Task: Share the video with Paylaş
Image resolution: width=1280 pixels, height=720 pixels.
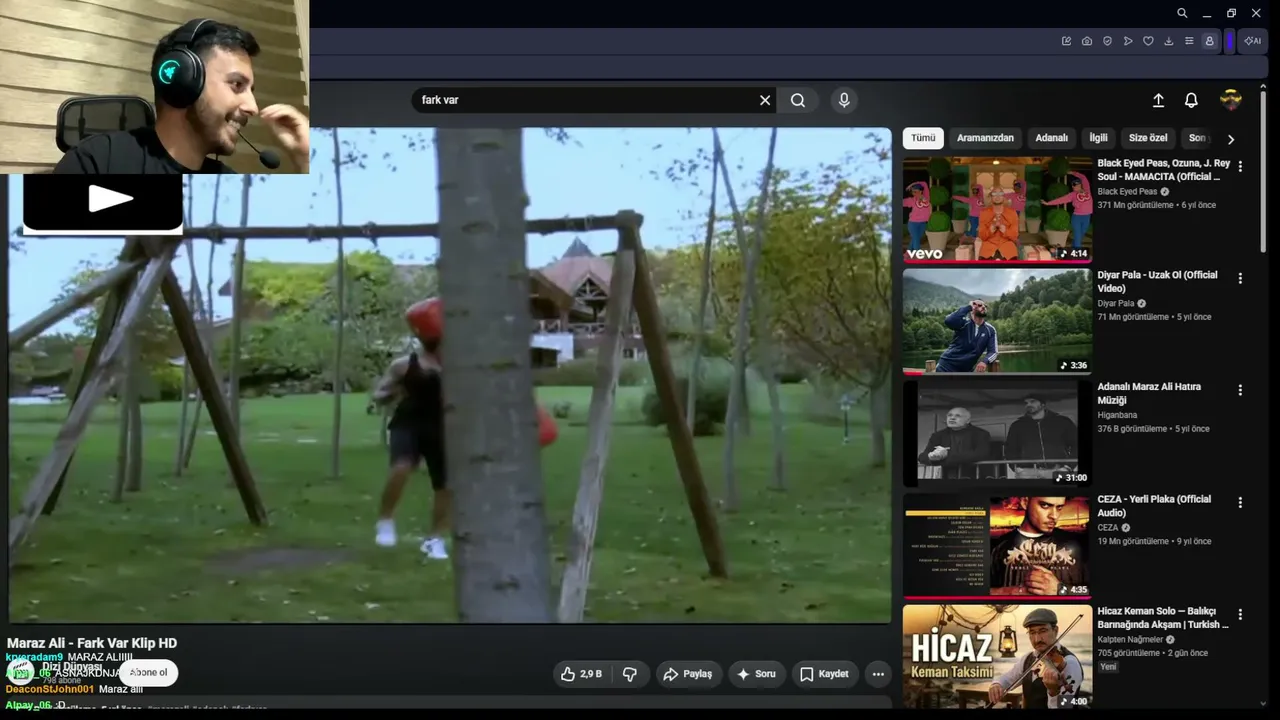Action: coord(688,674)
